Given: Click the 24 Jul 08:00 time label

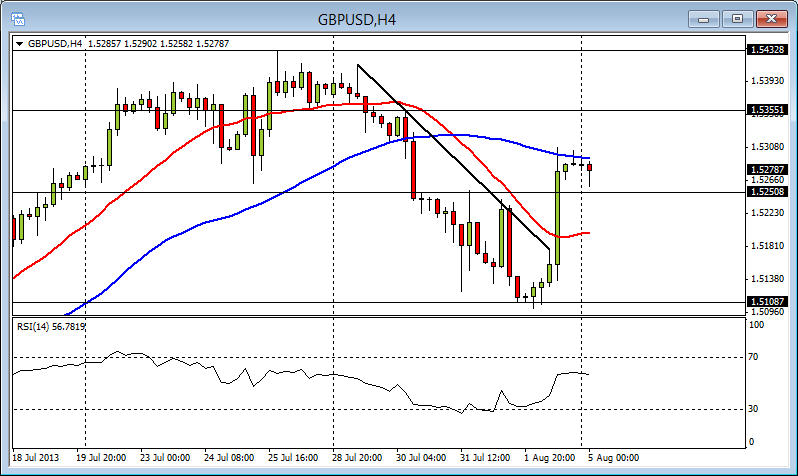Looking at the screenshot, I should click(229, 458).
